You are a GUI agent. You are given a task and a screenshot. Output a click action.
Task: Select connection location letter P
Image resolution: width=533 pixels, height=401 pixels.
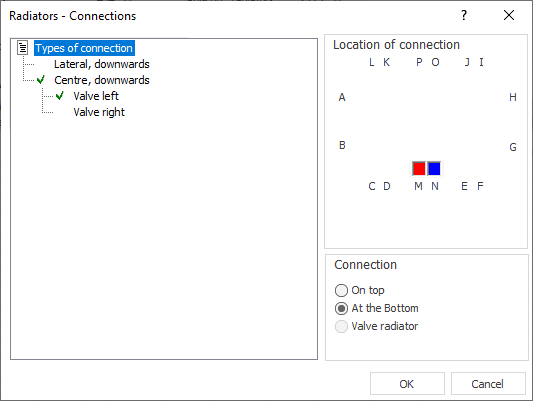(x=419, y=62)
